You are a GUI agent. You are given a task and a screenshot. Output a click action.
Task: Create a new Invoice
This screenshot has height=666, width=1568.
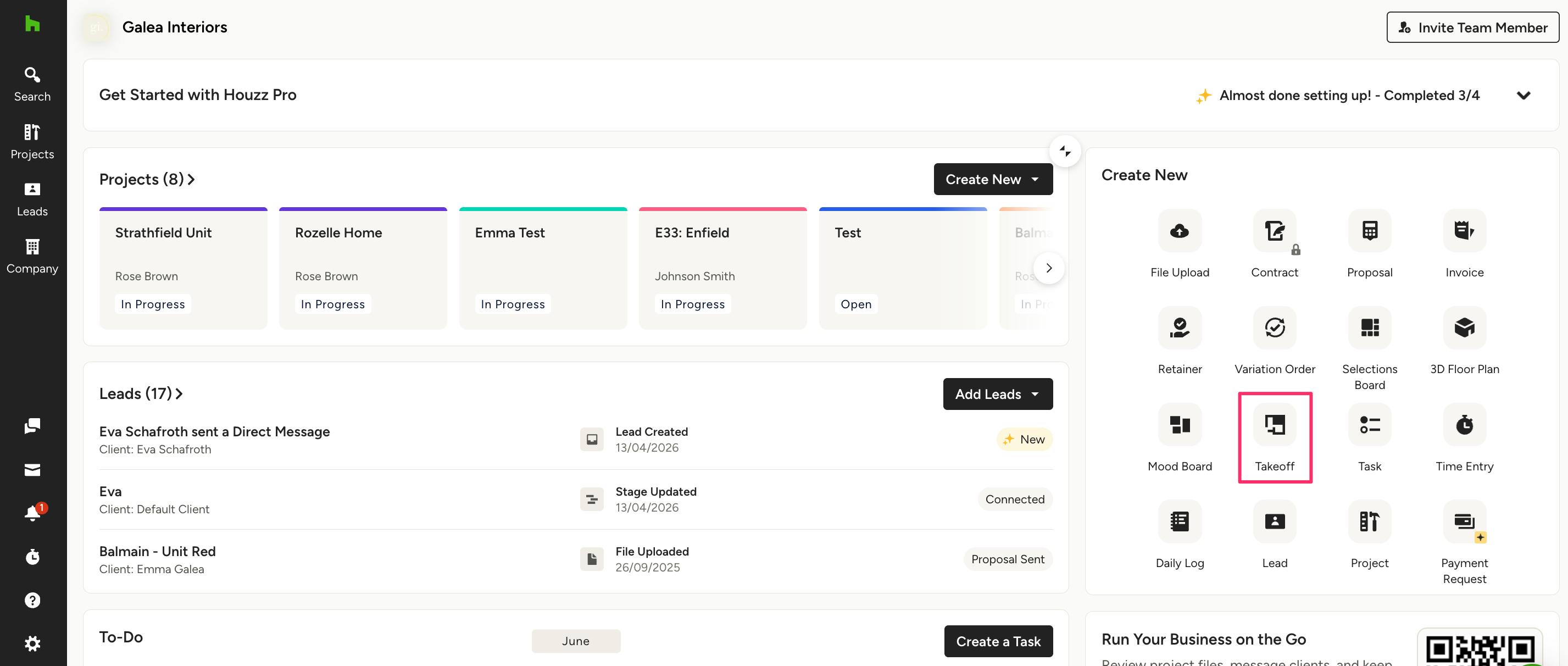(1465, 244)
